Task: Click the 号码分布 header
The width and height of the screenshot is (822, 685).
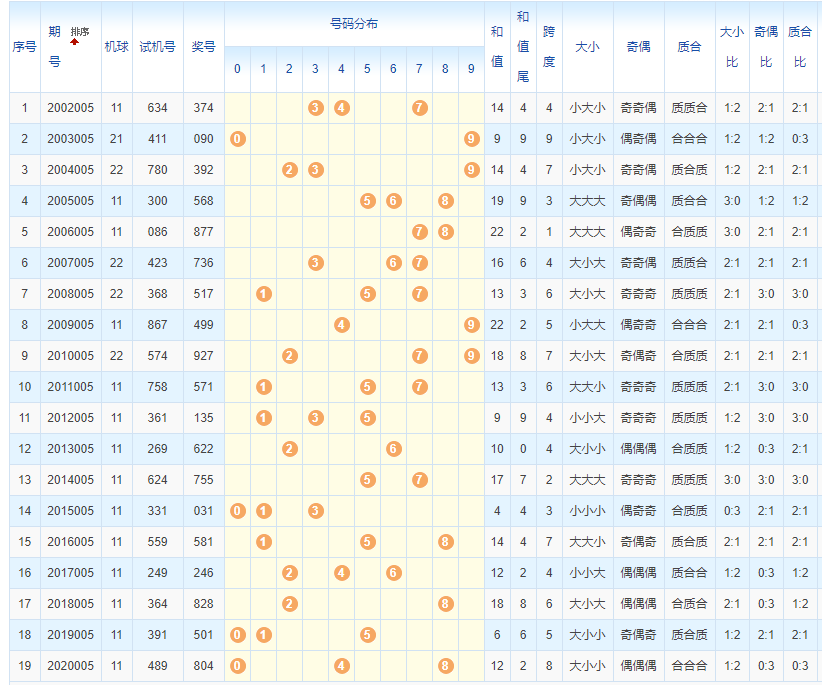Action: (354, 23)
